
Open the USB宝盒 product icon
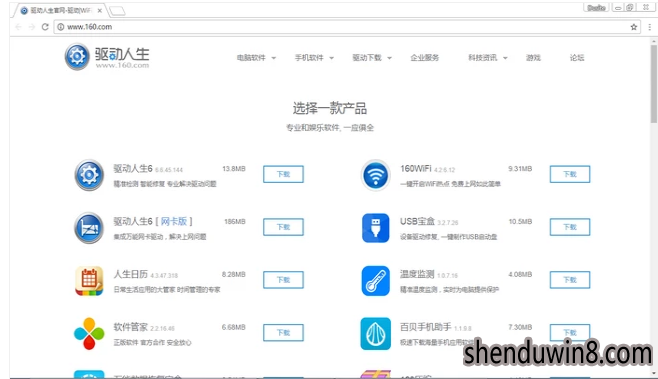[x=376, y=228]
